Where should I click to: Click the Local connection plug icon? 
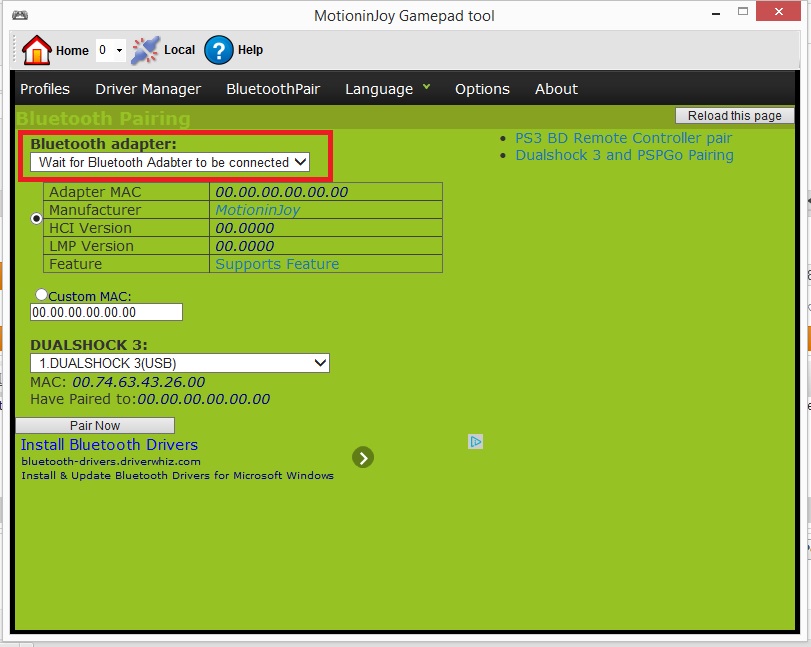click(x=145, y=50)
